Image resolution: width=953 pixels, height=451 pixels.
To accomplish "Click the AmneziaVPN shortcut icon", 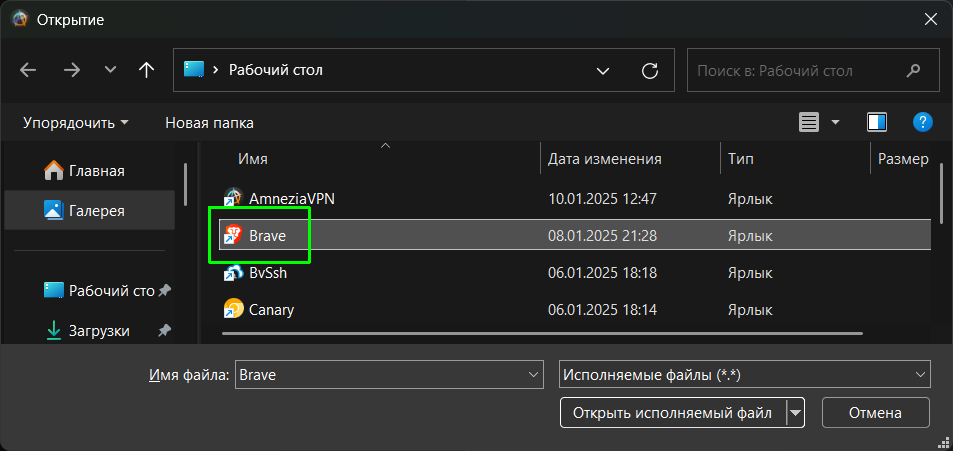I will point(233,198).
